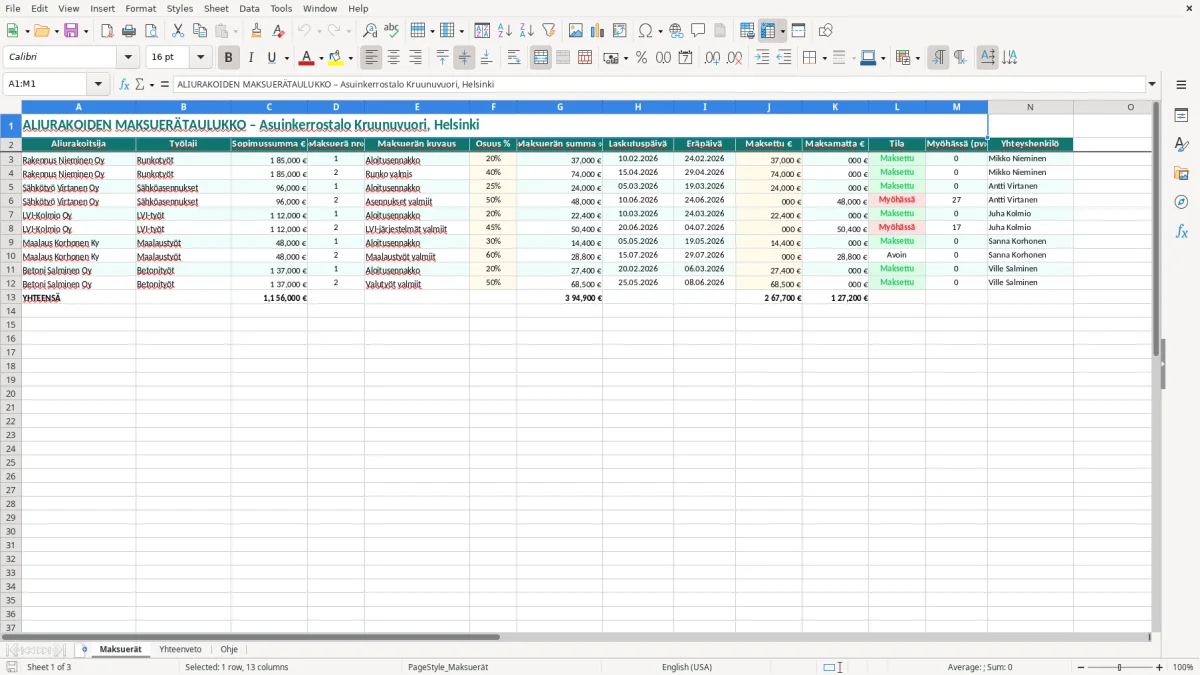Click Format as Percent icon
This screenshot has height=675, width=1200.
pyautogui.click(x=641, y=58)
